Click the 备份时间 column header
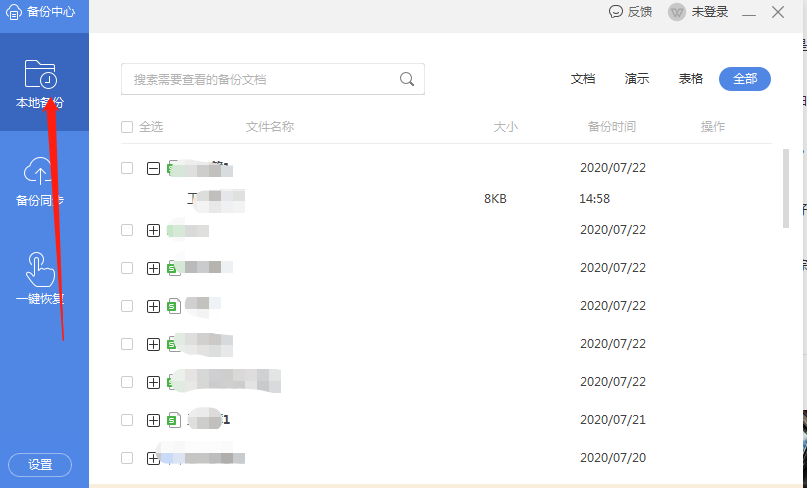 612,127
